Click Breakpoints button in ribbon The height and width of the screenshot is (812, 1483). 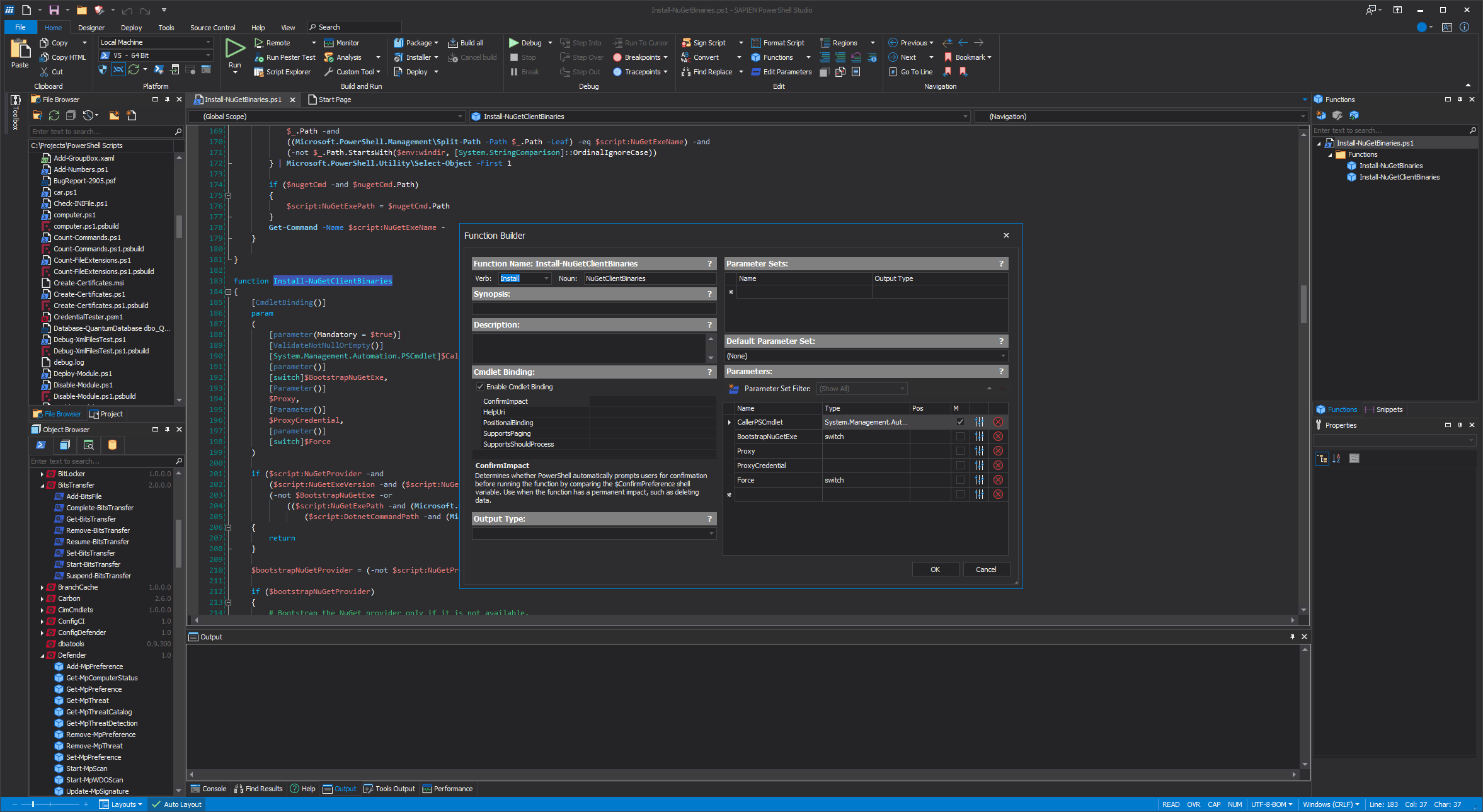tap(640, 57)
